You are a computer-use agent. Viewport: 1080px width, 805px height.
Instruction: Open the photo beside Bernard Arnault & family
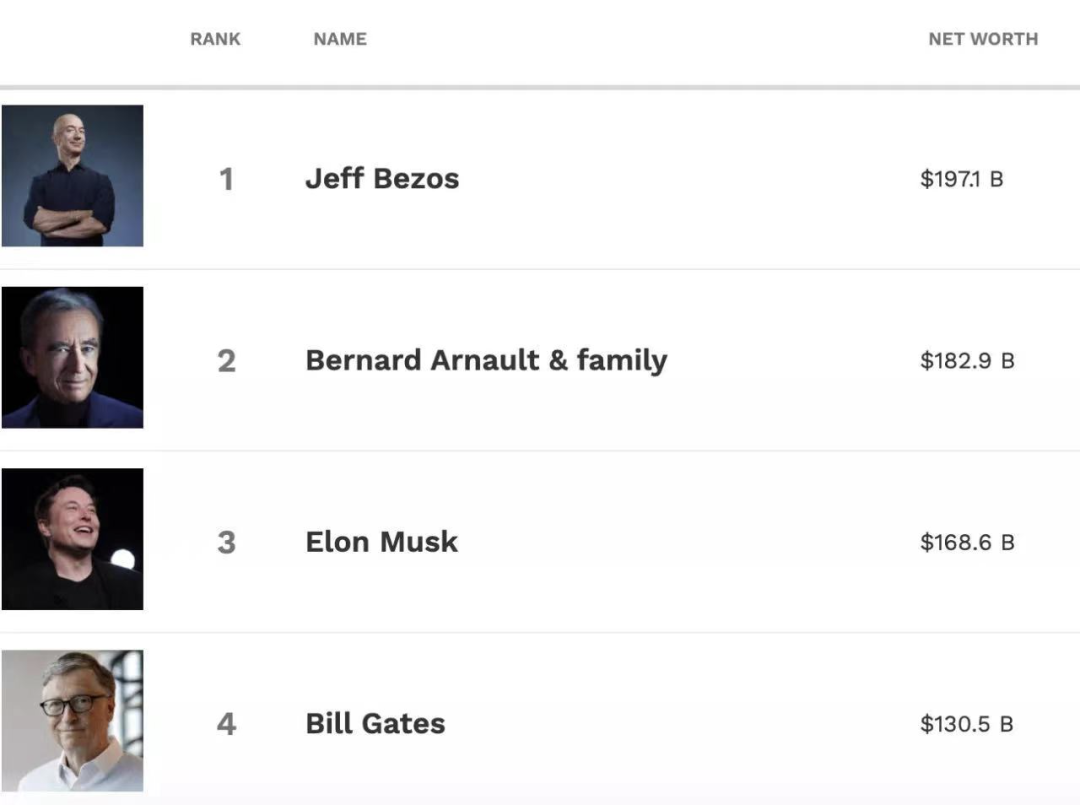coord(72,358)
